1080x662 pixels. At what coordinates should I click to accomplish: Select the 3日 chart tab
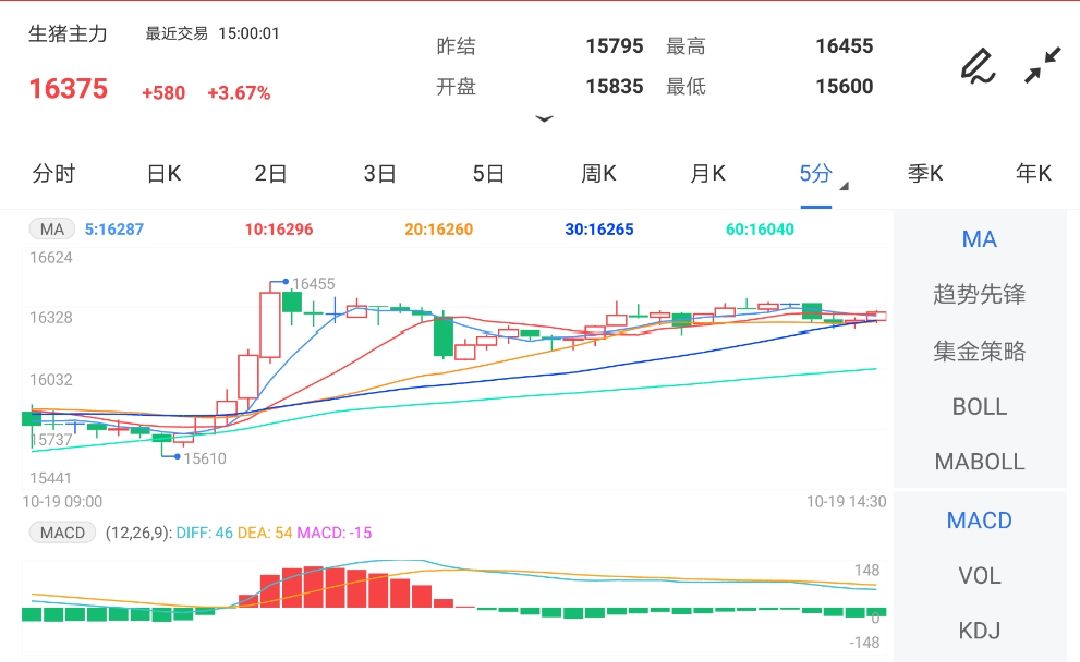click(380, 174)
